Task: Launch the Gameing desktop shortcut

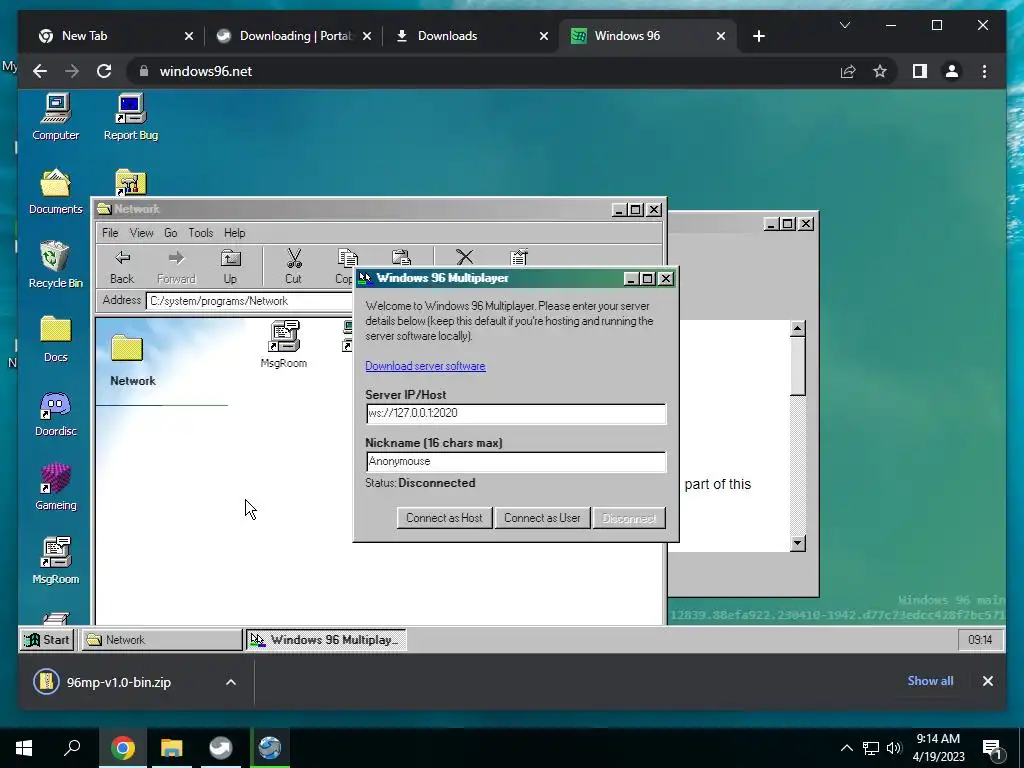Action: tap(56, 487)
